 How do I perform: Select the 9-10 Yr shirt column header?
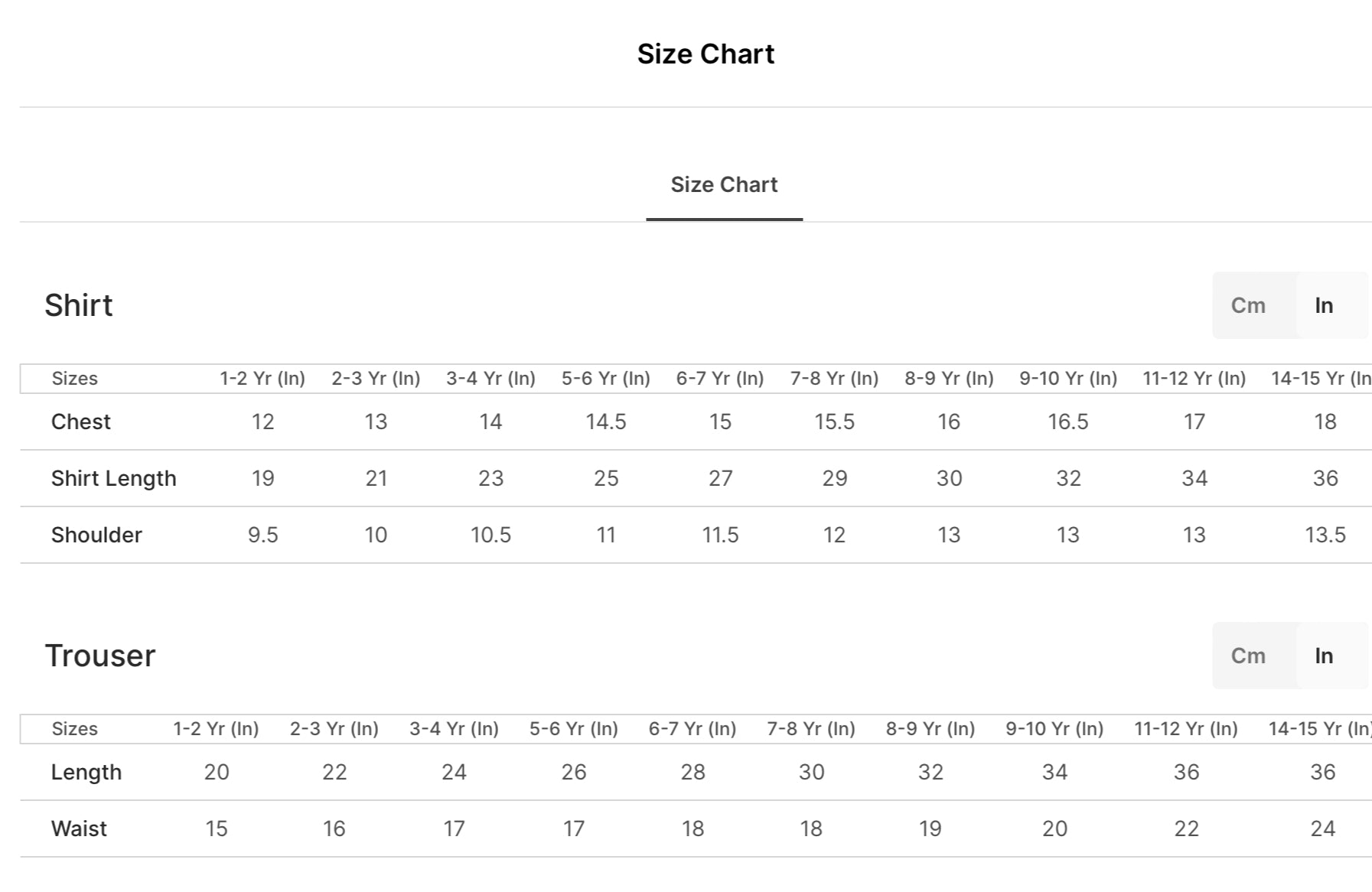point(1068,379)
